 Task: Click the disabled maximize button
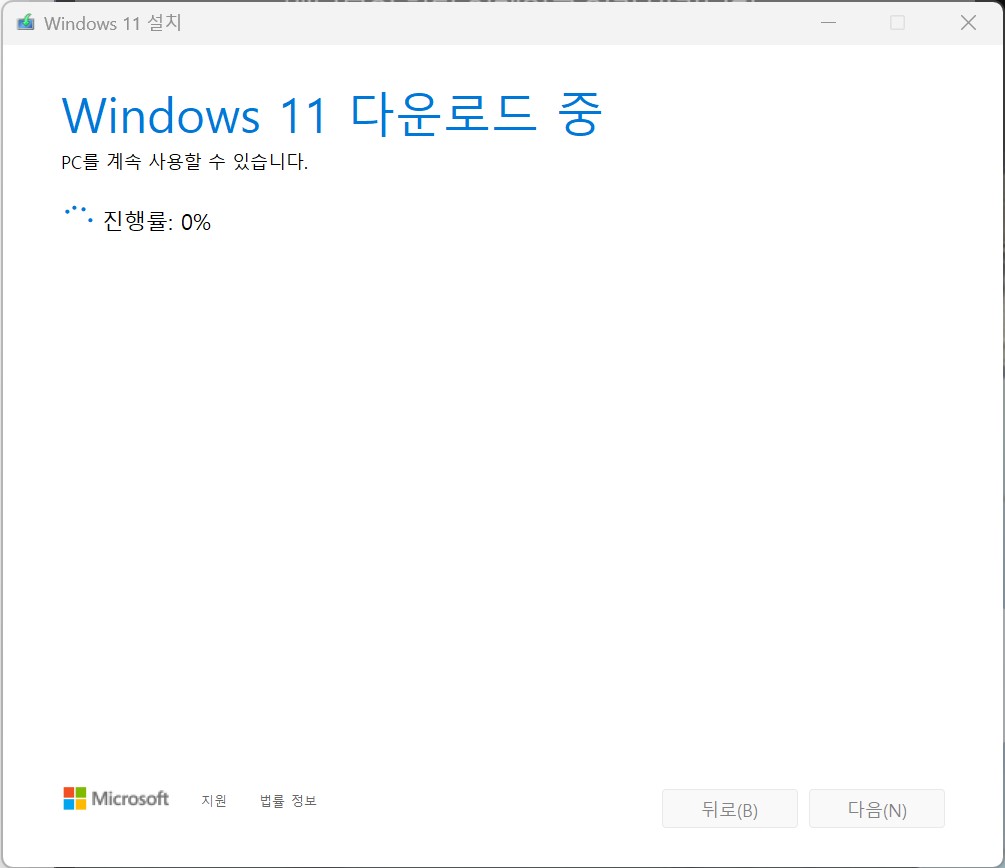click(x=897, y=23)
